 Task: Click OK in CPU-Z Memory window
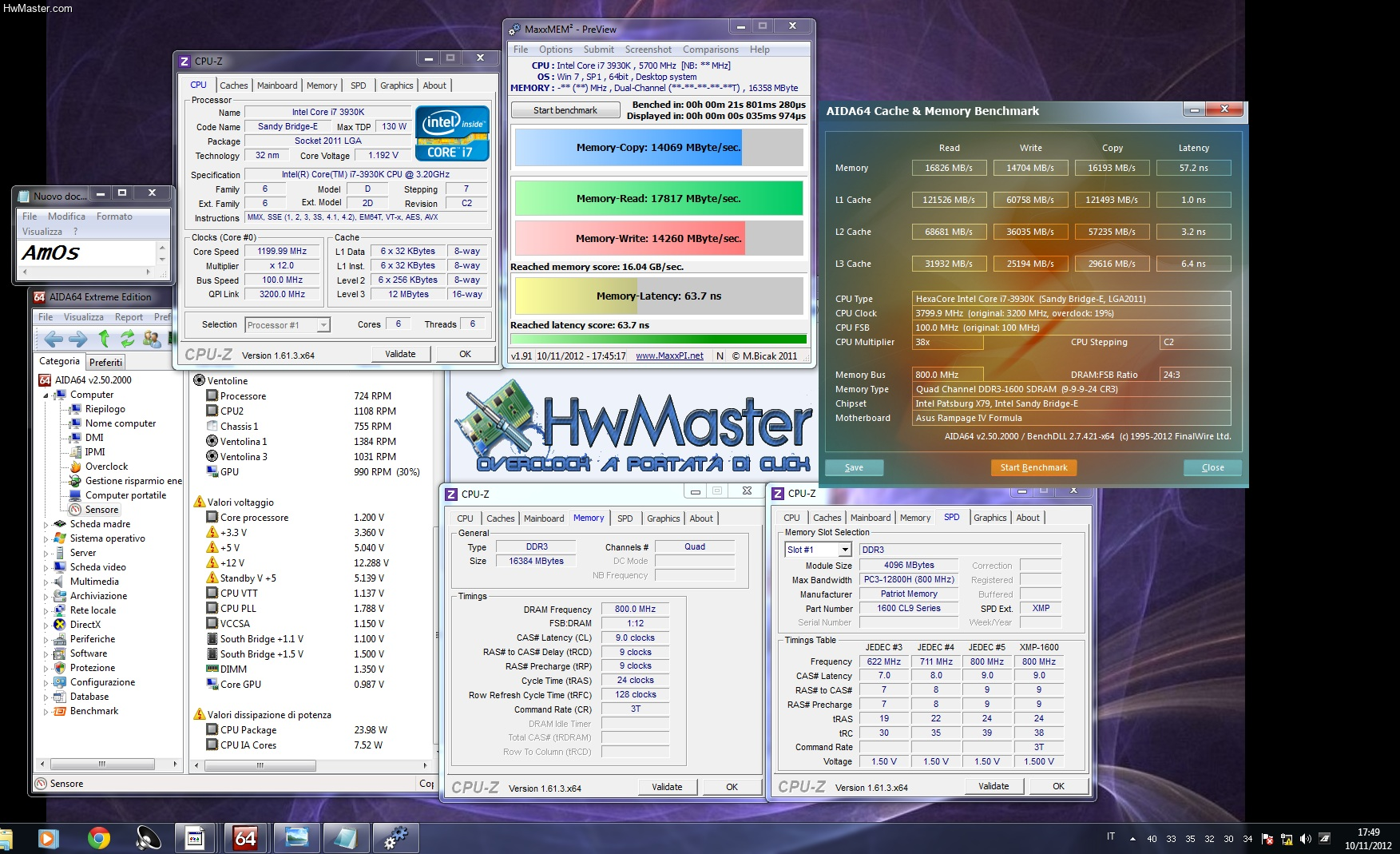732,787
